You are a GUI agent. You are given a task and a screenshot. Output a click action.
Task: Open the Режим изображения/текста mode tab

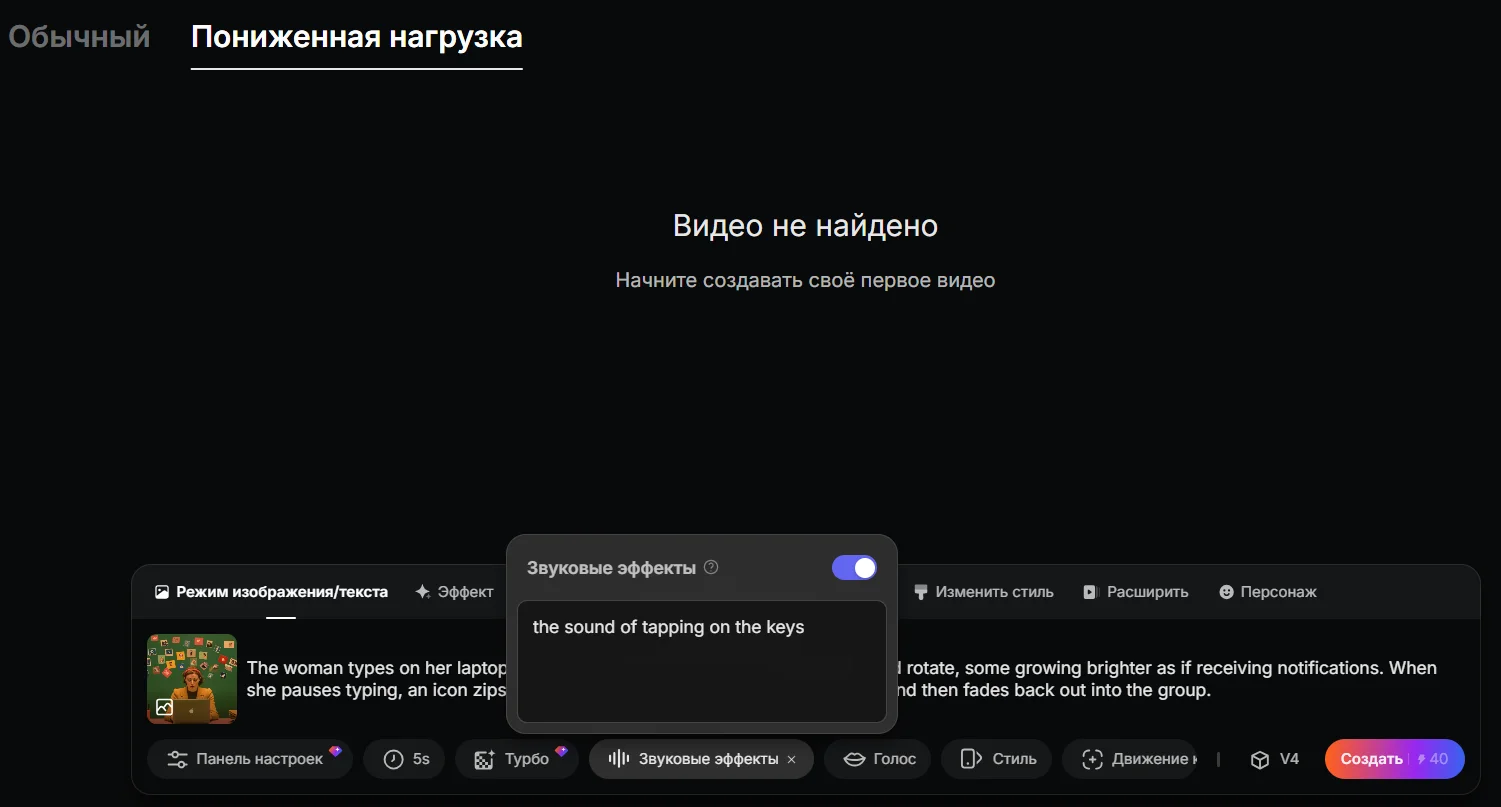pos(271,592)
